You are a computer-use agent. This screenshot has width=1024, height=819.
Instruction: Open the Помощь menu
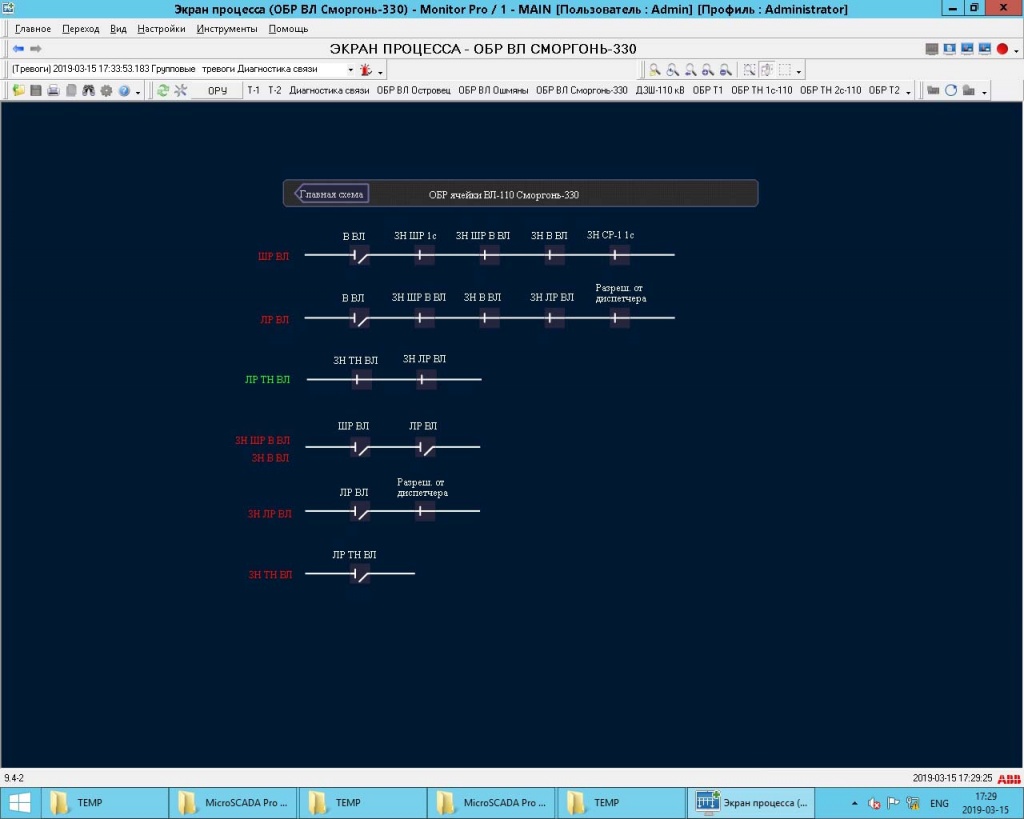coord(288,29)
